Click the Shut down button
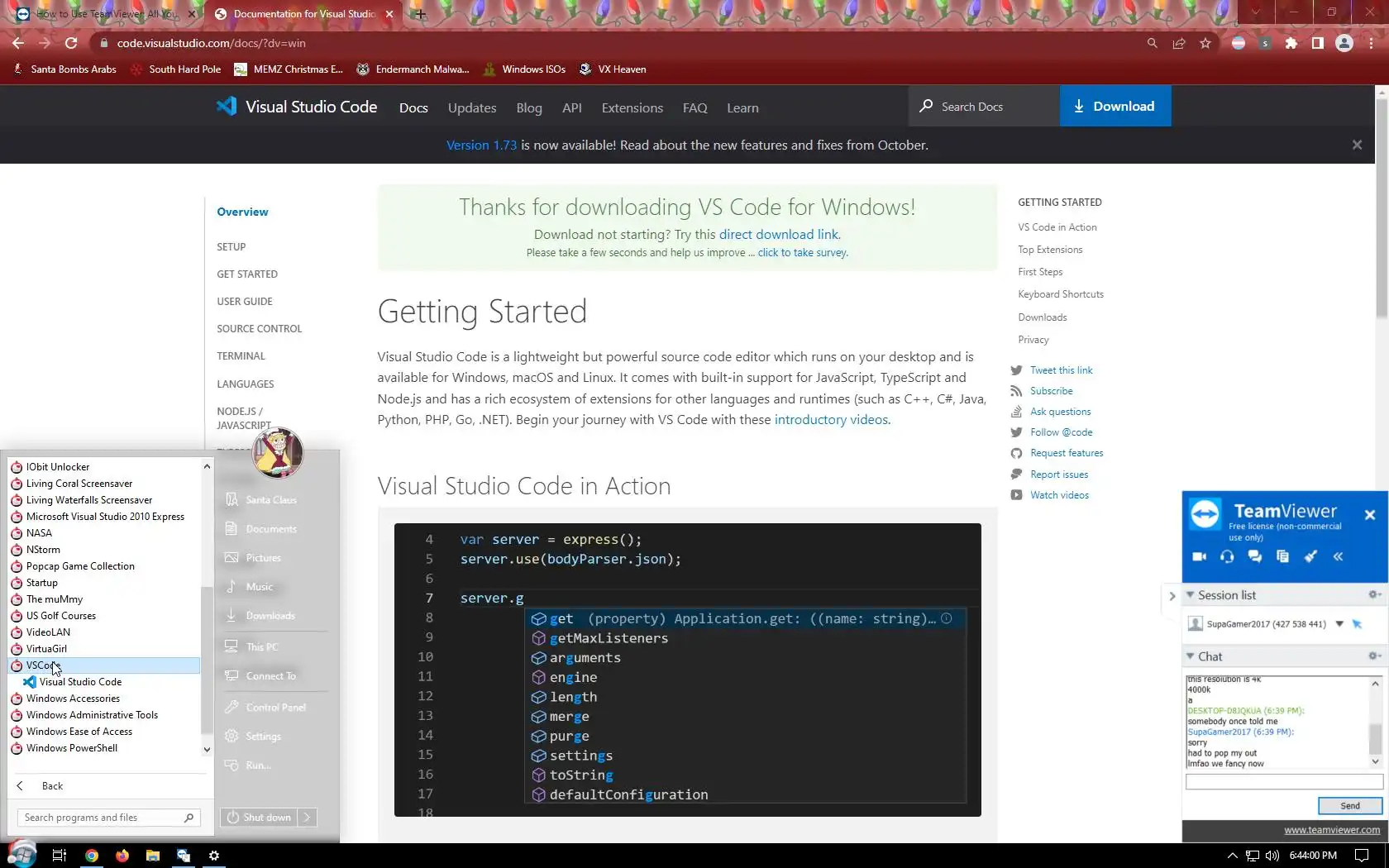The image size is (1389, 868). 260,818
